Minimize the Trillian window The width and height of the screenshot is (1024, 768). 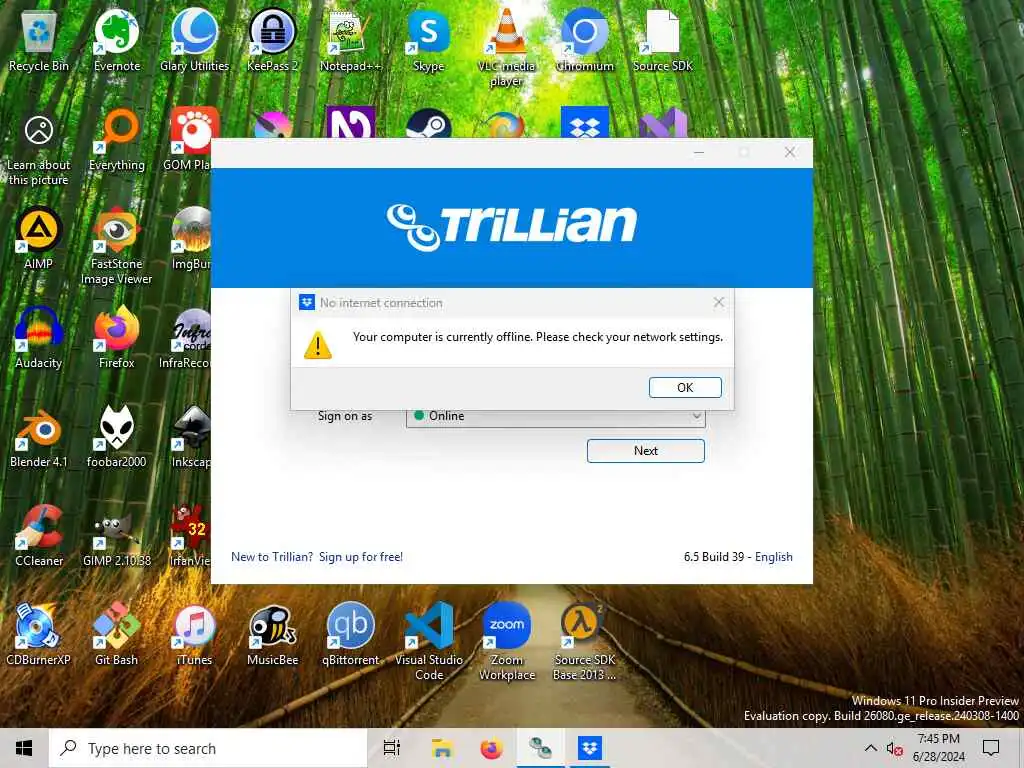(699, 152)
